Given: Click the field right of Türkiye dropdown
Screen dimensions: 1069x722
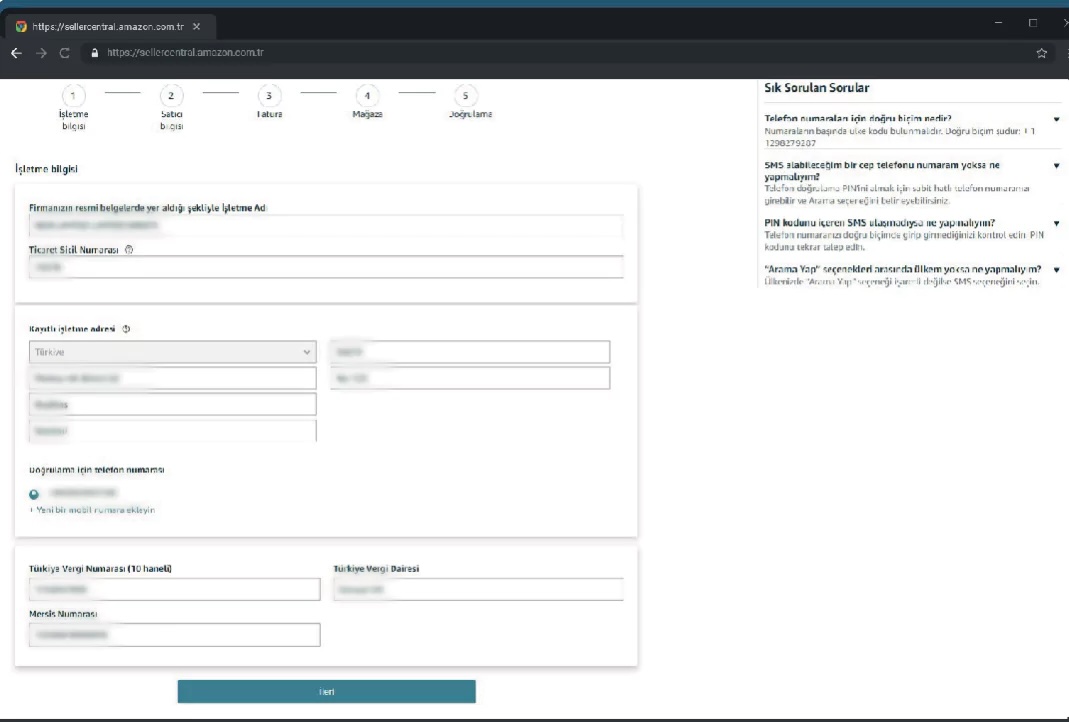Looking at the screenshot, I should coord(470,352).
